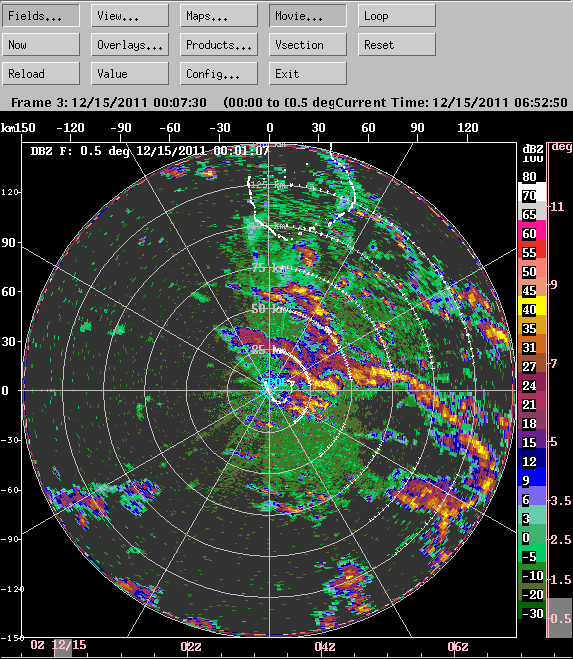Reload the radar data
The width and height of the screenshot is (573, 659).
click(x=41, y=74)
